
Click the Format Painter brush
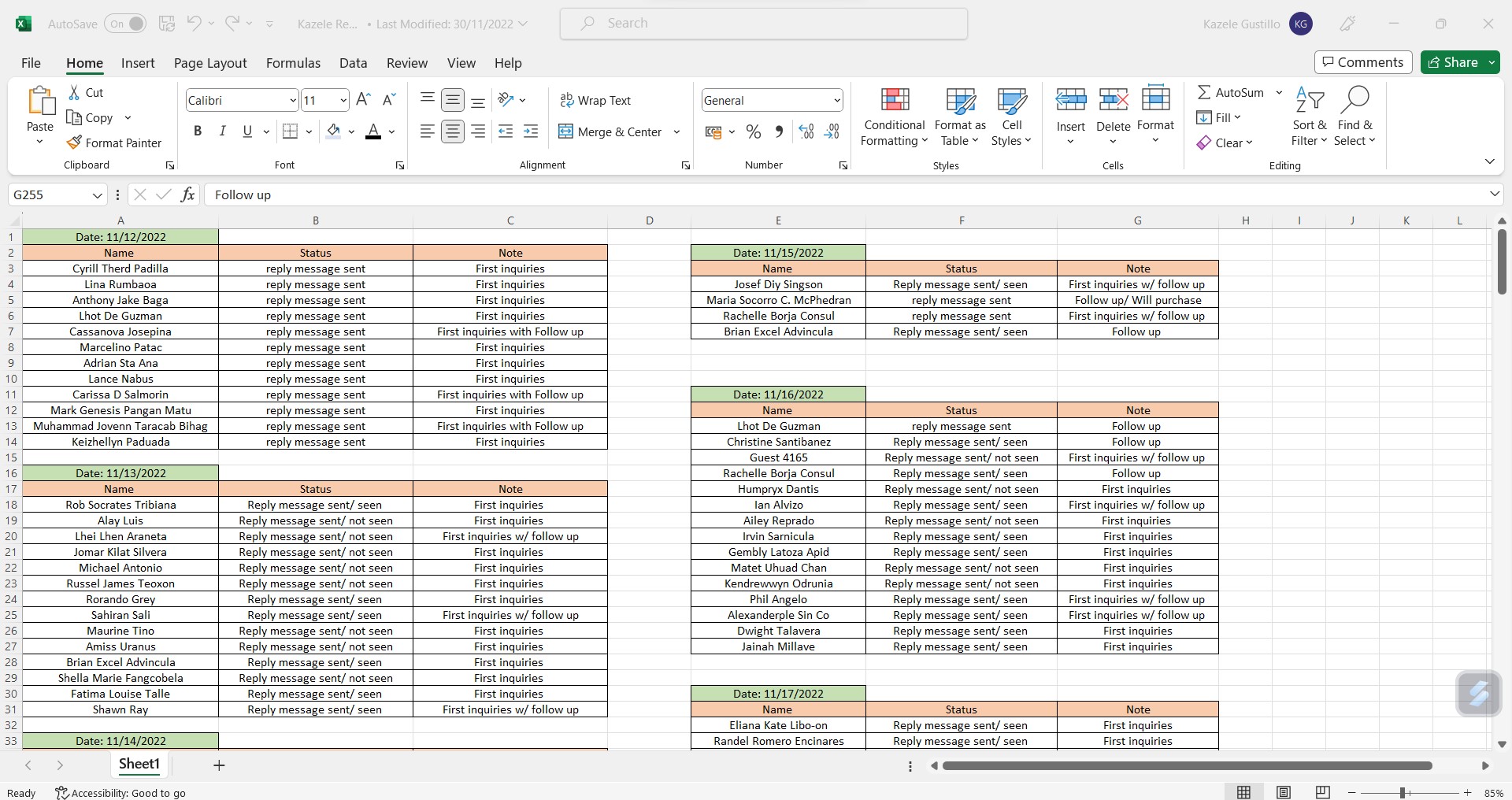[75, 143]
